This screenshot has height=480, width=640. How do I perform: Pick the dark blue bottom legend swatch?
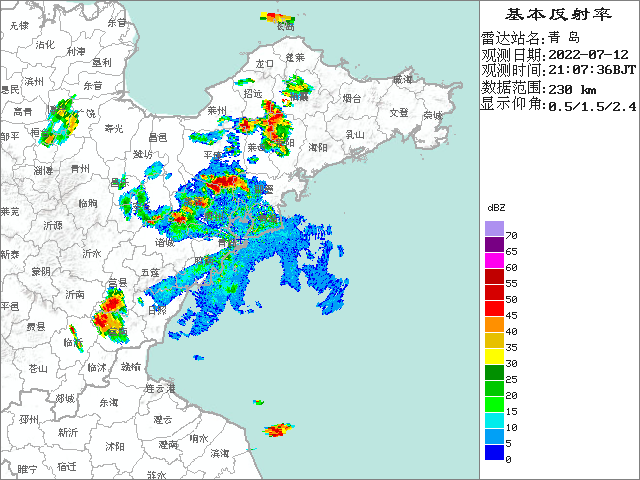495,453
